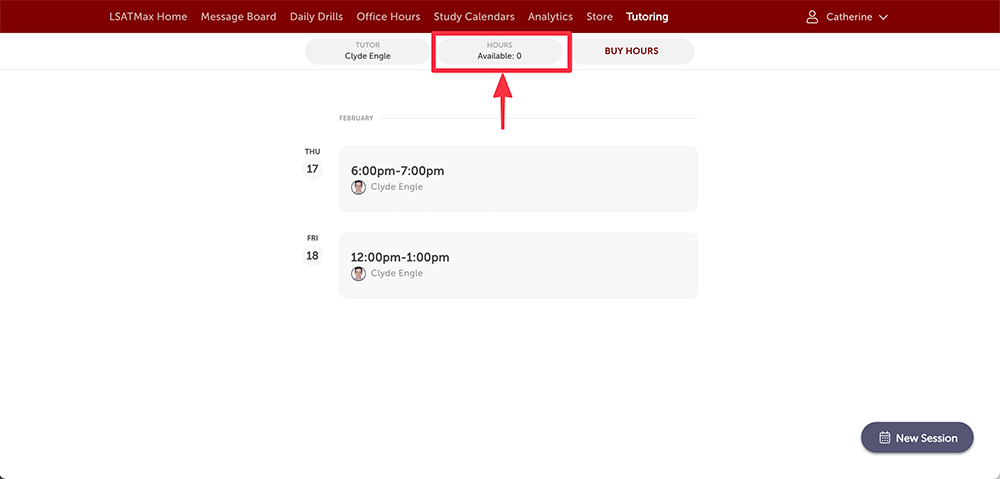Click tutor avatar in the 6:00pm session
This screenshot has width=1000, height=479.
[358, 187]
